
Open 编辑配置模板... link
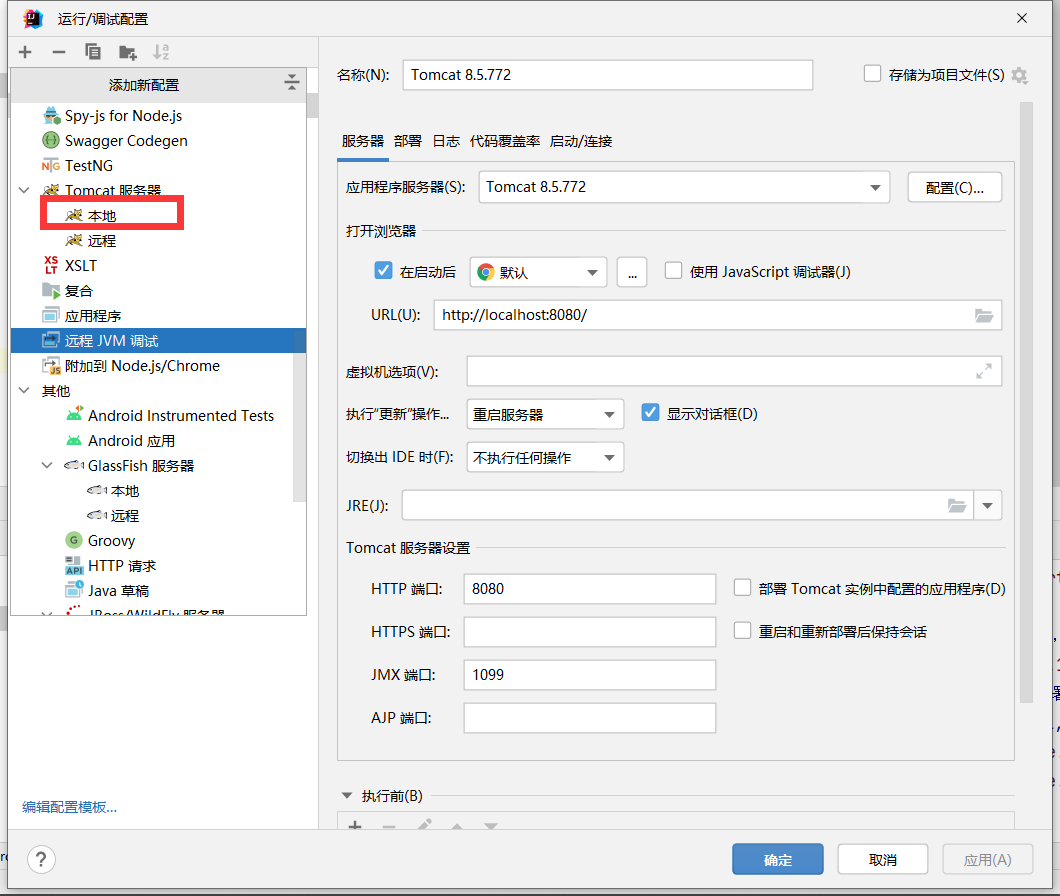70,807
